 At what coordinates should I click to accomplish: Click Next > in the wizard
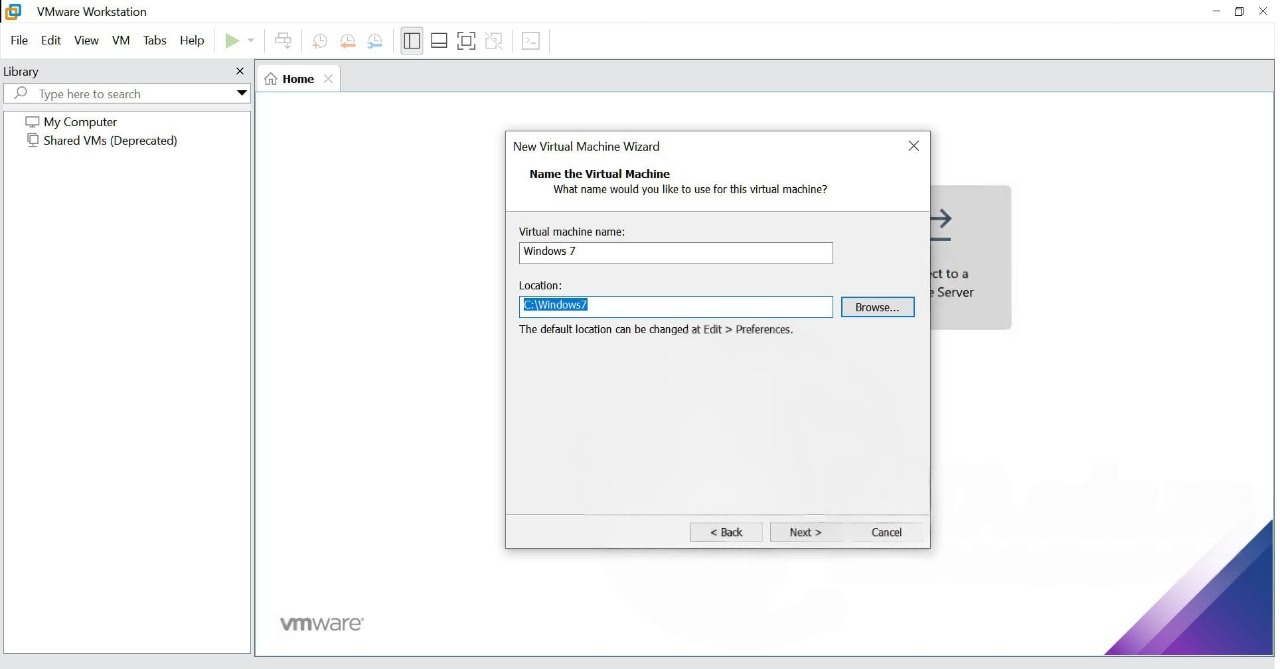tap(805, 532)
